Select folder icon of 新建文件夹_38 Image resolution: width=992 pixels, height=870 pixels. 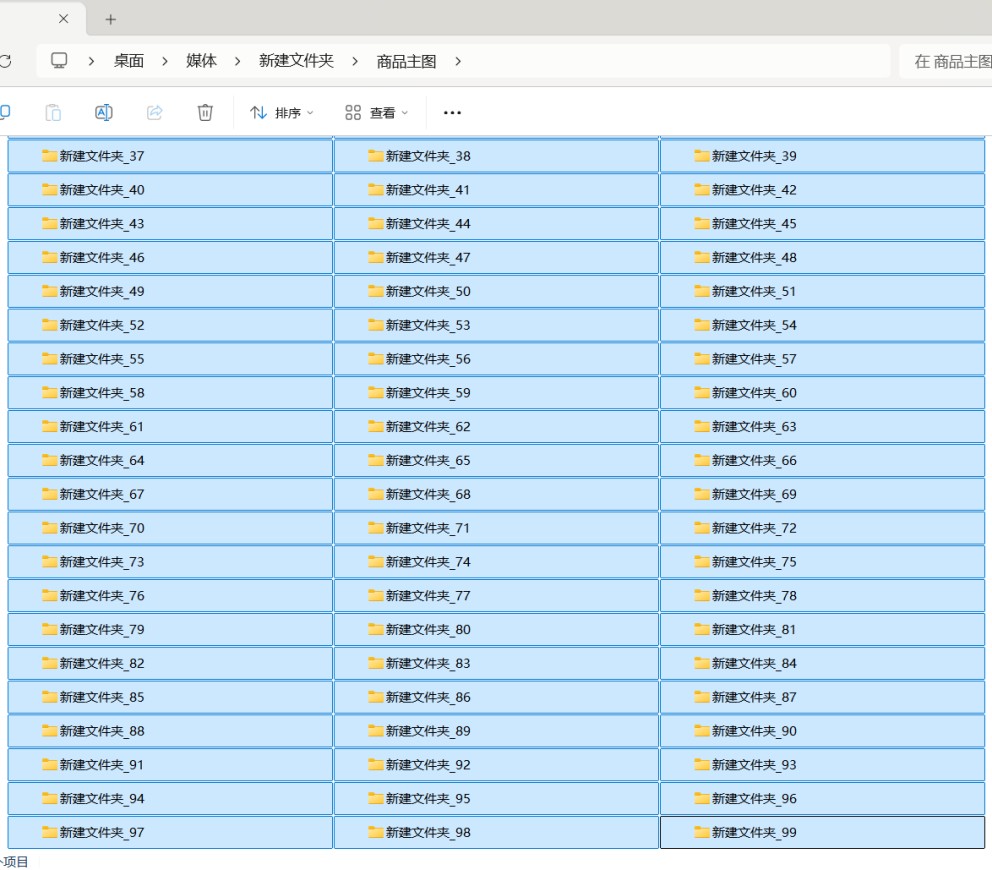376,156
